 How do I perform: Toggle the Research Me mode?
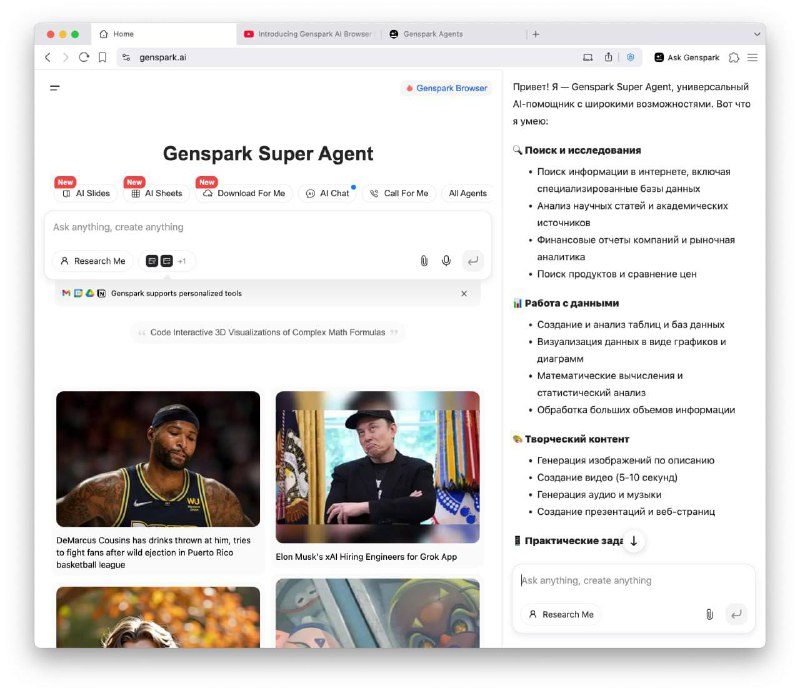point(92,261)
